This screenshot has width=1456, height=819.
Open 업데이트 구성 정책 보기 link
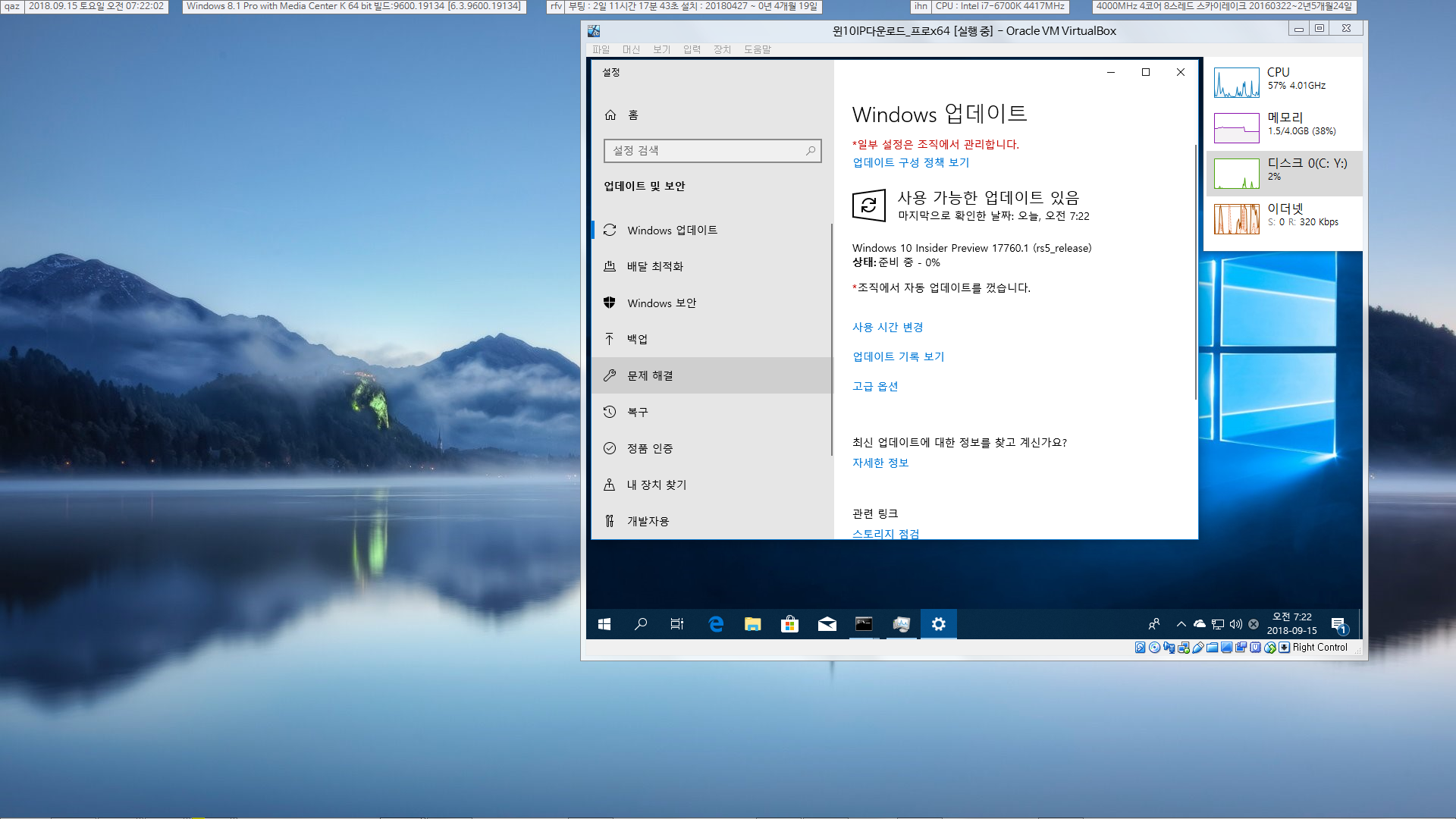[911, 162]
